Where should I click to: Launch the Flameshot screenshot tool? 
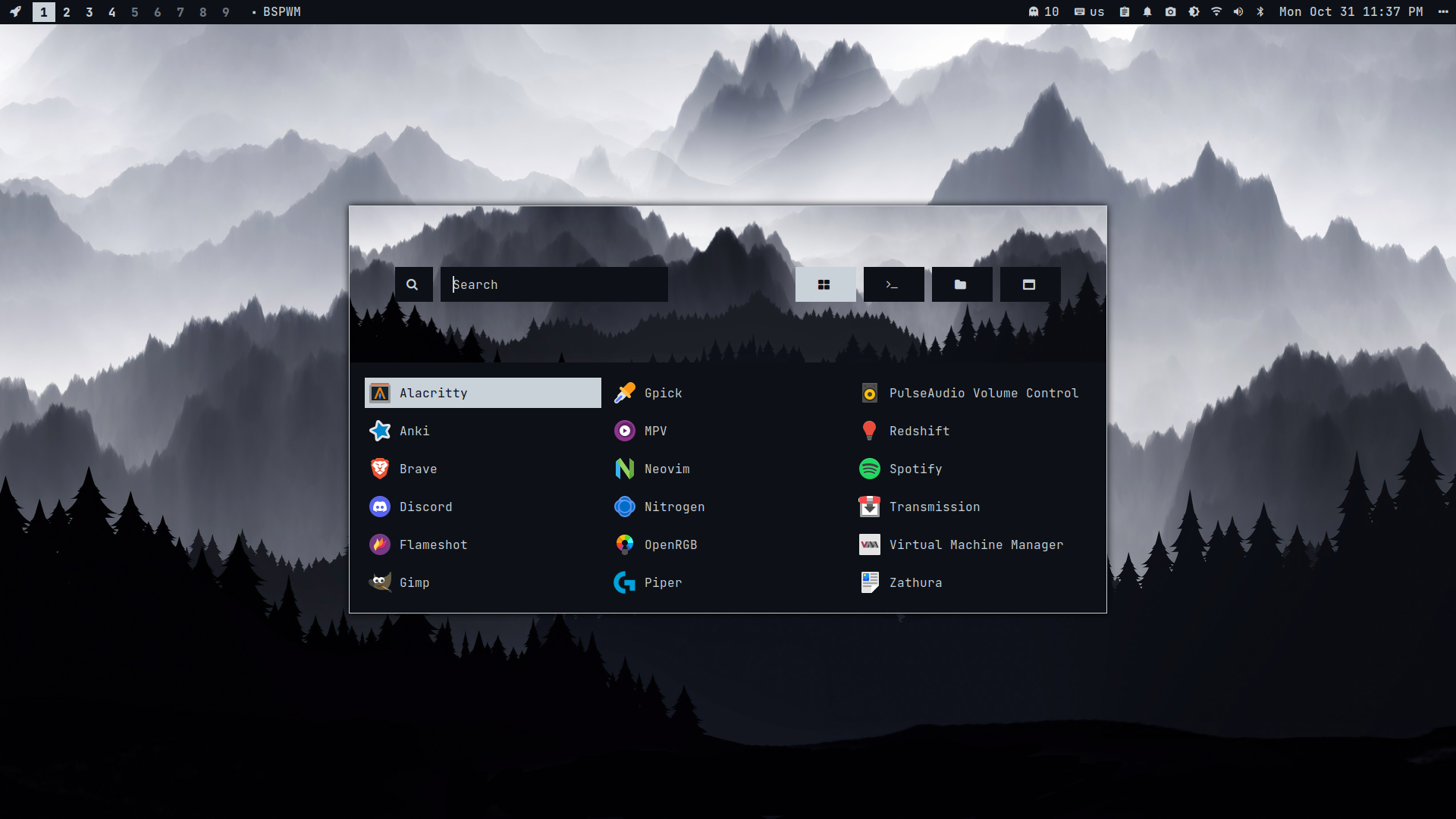tap(432, 544)
